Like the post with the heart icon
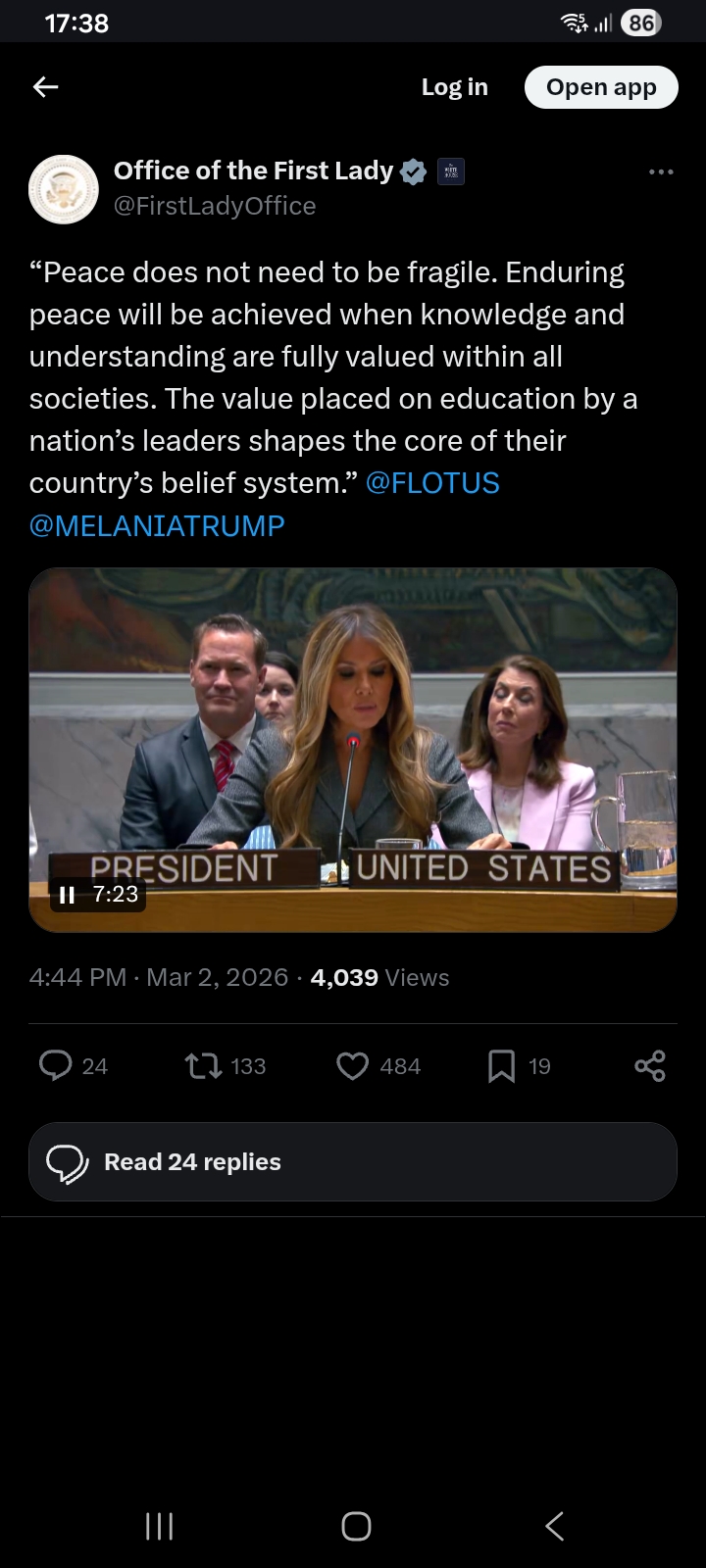Screen dimensions: 706x1568 tap(352, 1065)
